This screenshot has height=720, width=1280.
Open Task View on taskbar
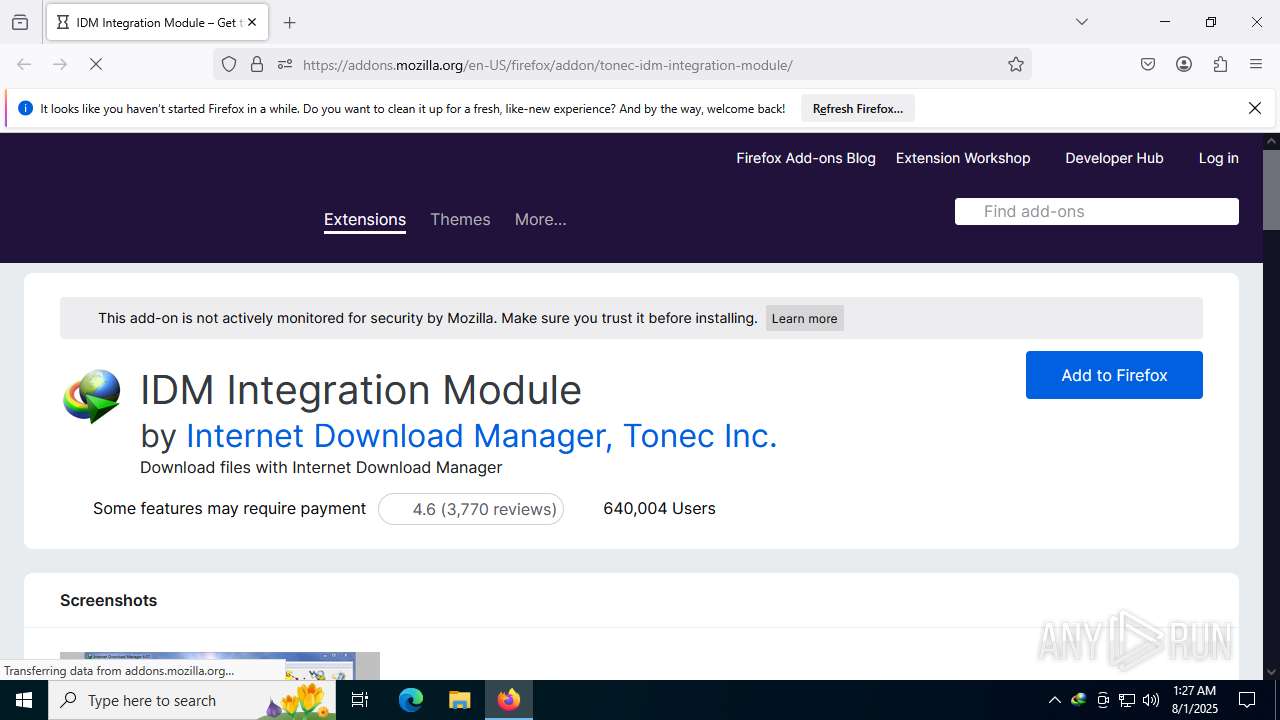tap(360, 700)
